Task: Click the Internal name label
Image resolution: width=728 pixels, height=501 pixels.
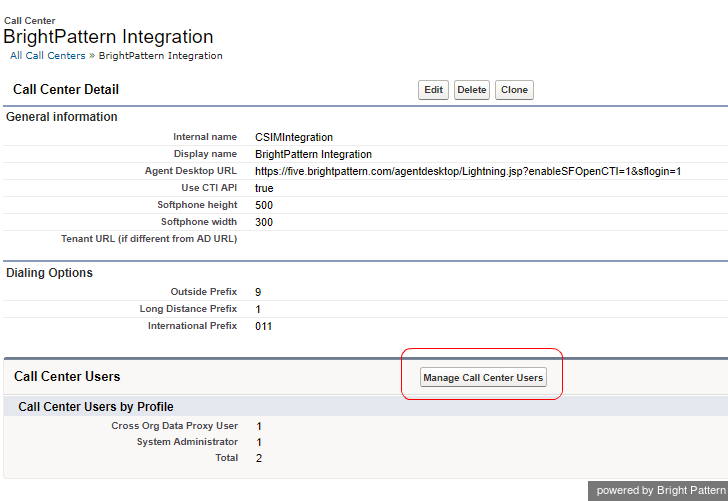Action: point(205,137)
